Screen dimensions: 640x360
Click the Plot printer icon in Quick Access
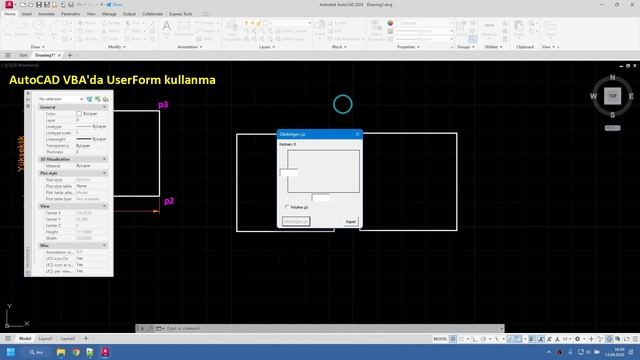[71, 4]
